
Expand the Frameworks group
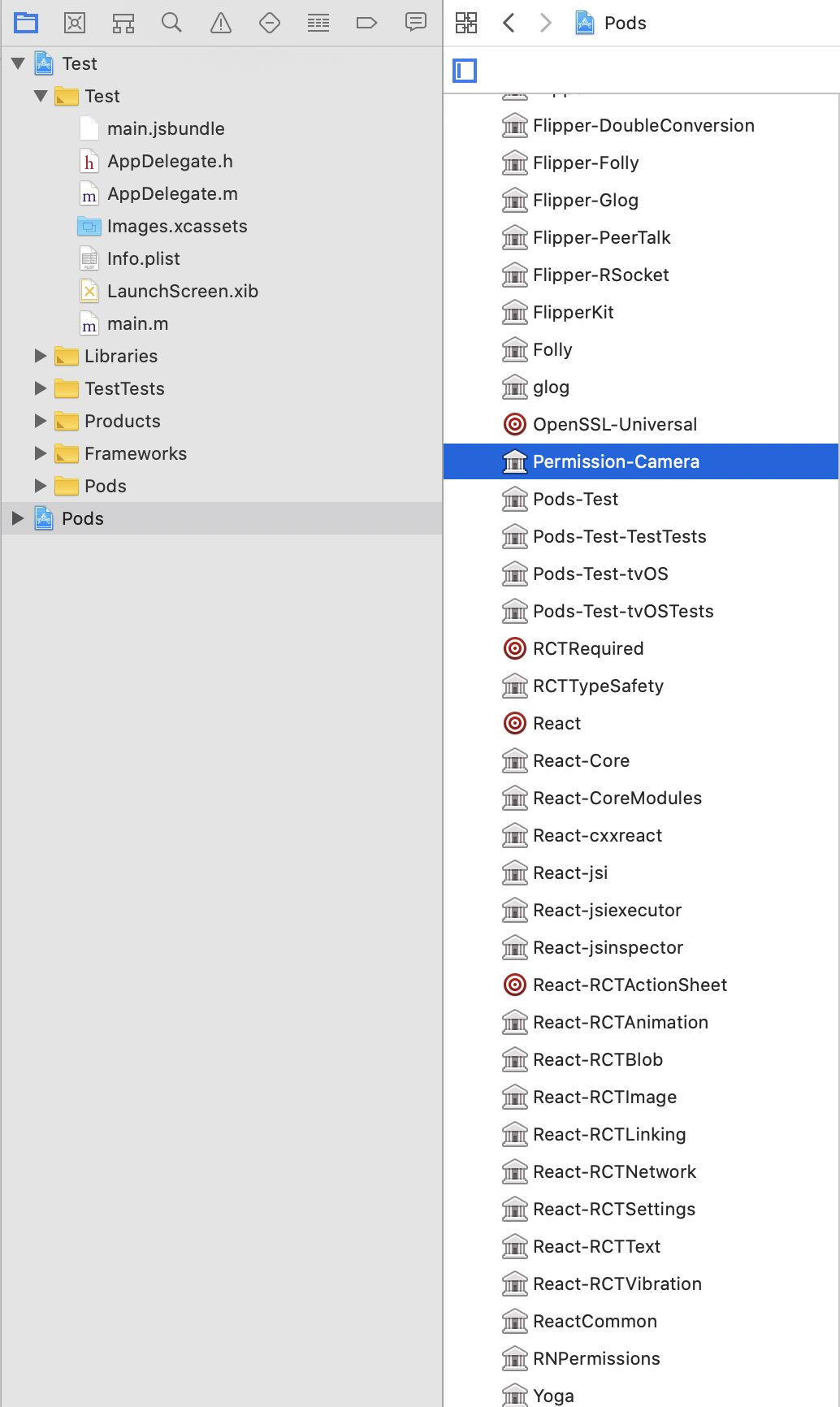[41, 453]
